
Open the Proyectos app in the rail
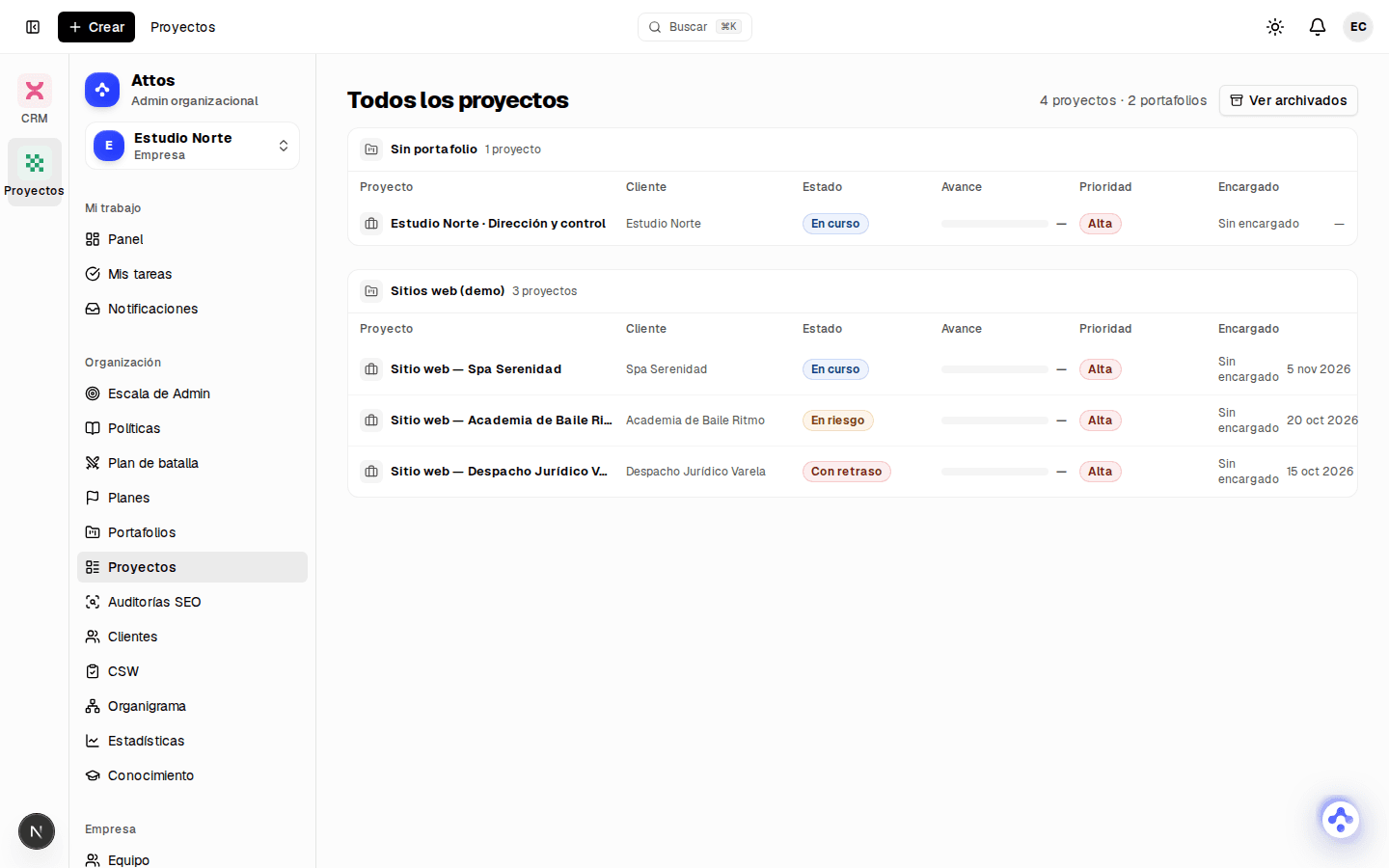point(35,172)
